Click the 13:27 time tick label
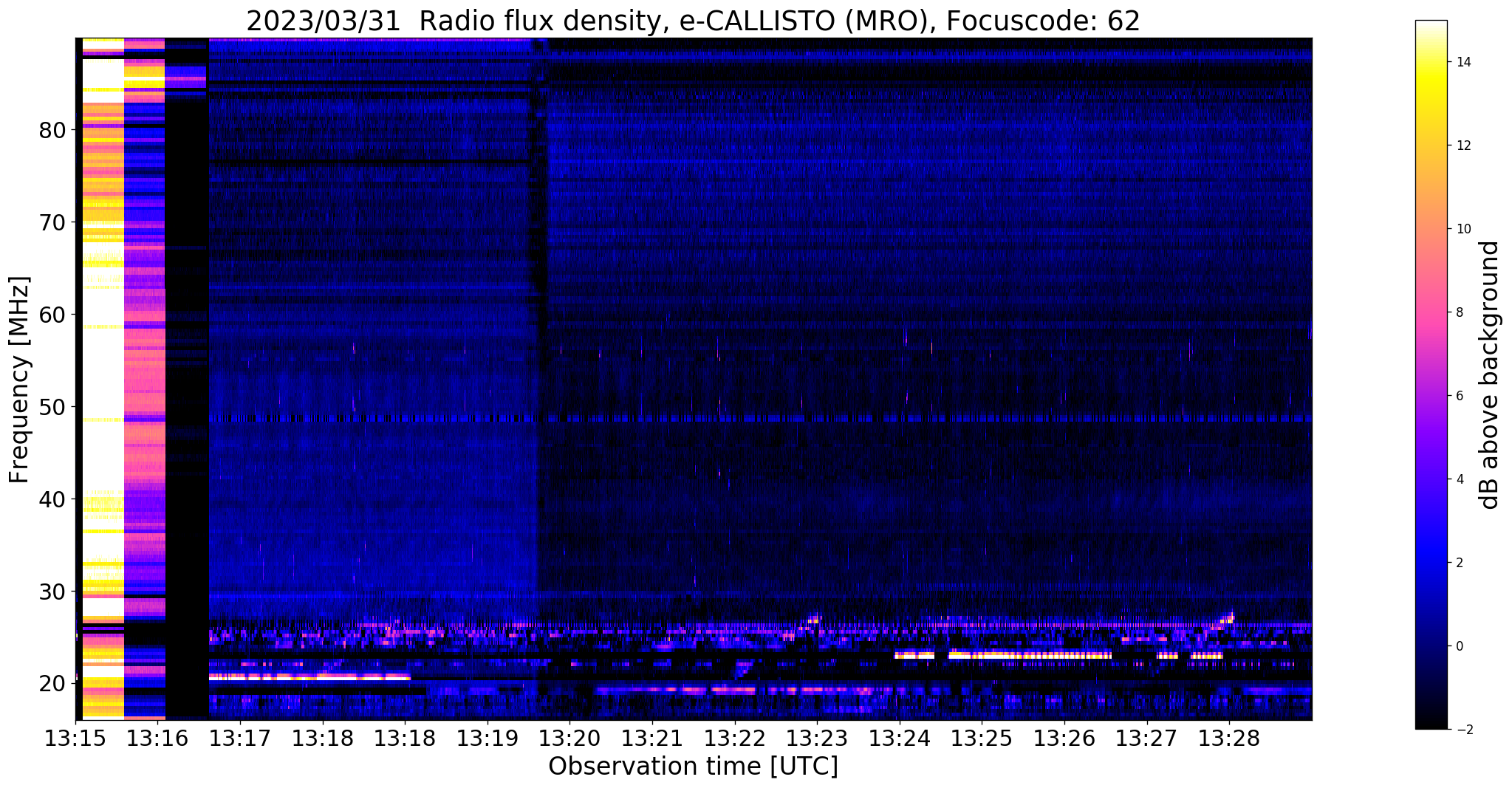This screenshot has width=1512, height=788. pos(1147,738)
